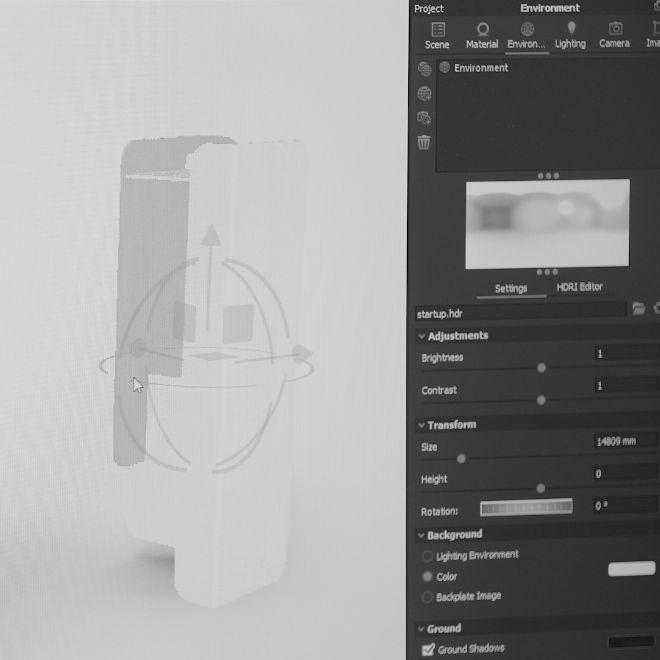Select Color background option
The image size is (660, 660).
click(x=427, y=576)
